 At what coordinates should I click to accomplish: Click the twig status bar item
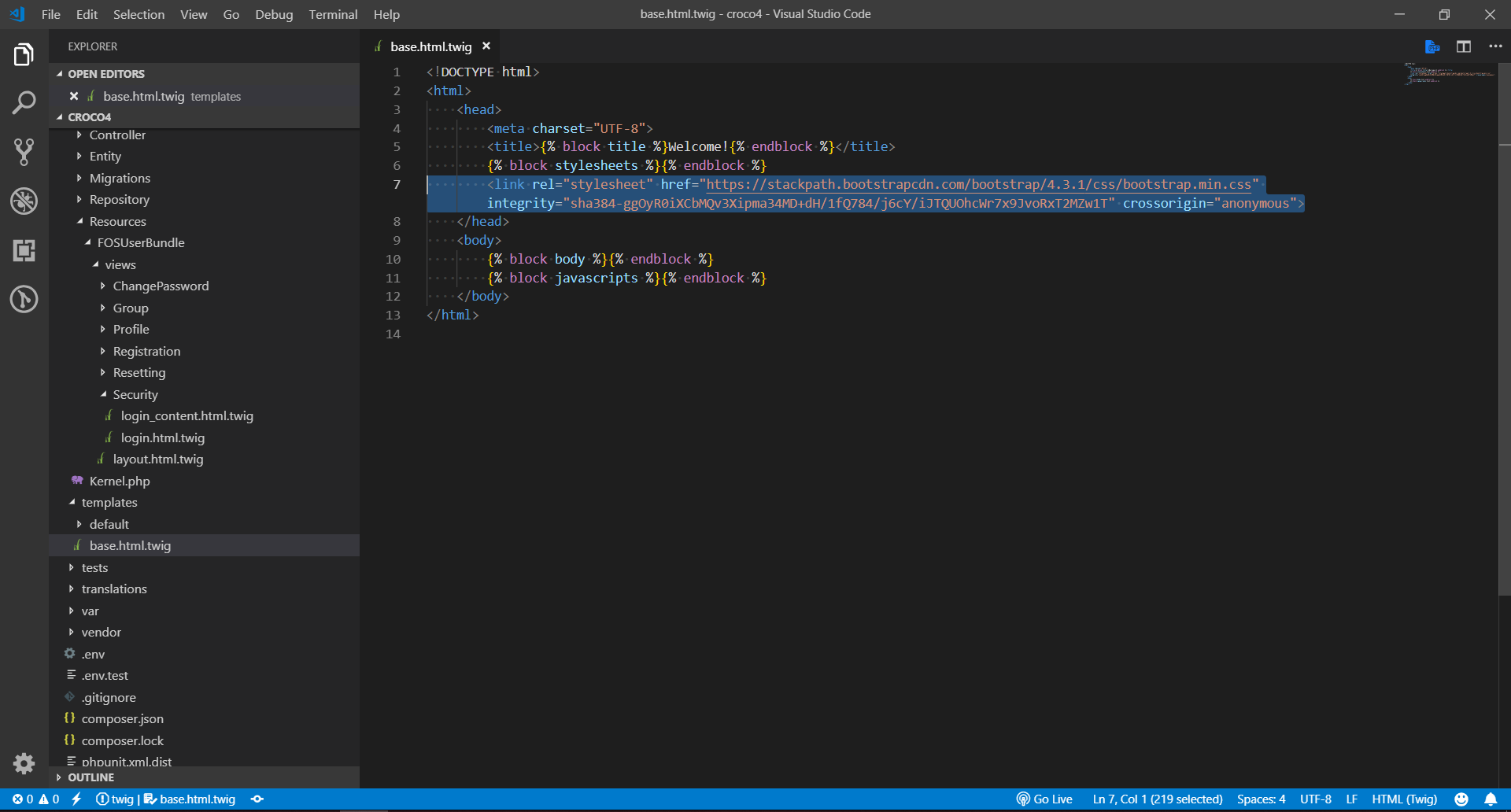116,799
